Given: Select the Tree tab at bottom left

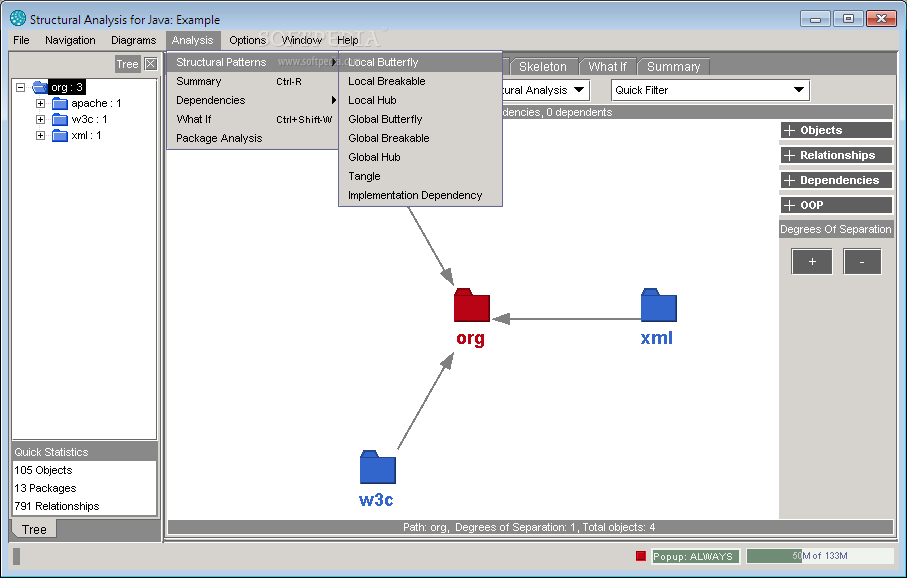Looking at the screenshot, I should click(34, 529).
